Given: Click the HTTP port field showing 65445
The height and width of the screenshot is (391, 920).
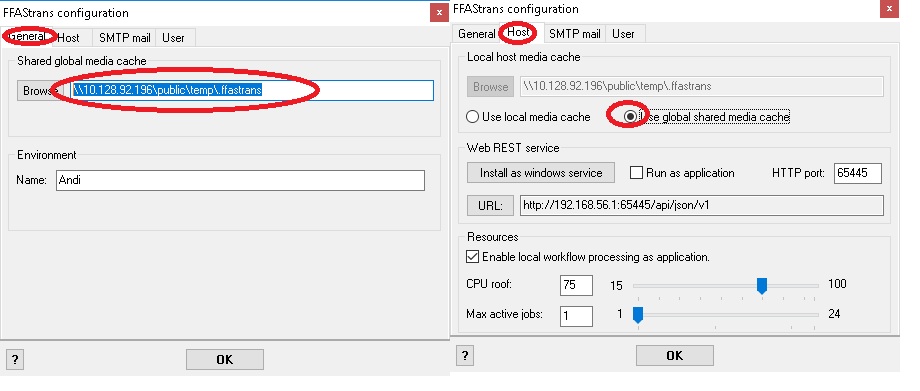Looking at the screenshot, I should [x=858, y=173].
